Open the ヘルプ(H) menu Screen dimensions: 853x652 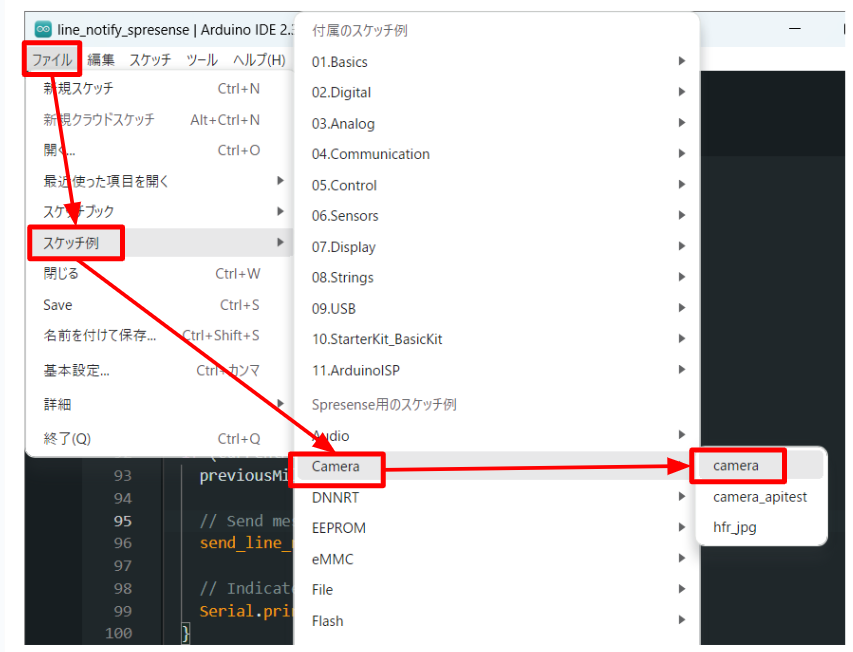pos(258,60)
